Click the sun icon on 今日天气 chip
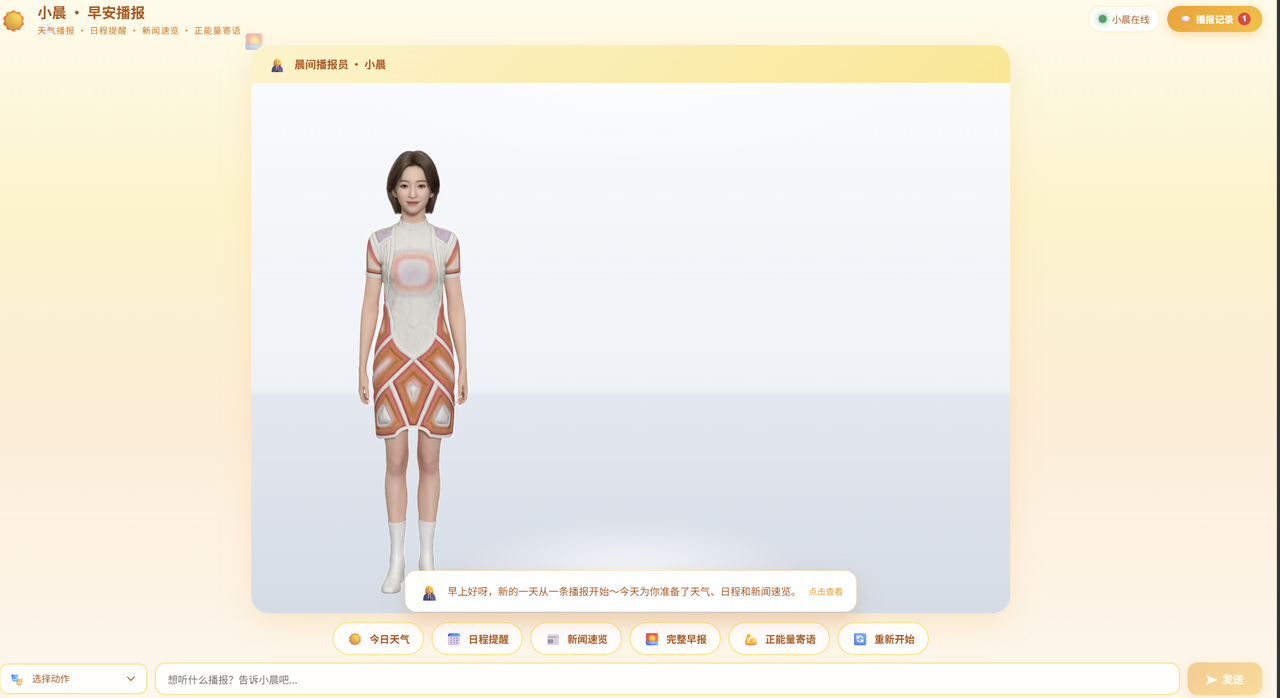The height and width of the screenshot is (698, 1280). [x=354, y=639]
